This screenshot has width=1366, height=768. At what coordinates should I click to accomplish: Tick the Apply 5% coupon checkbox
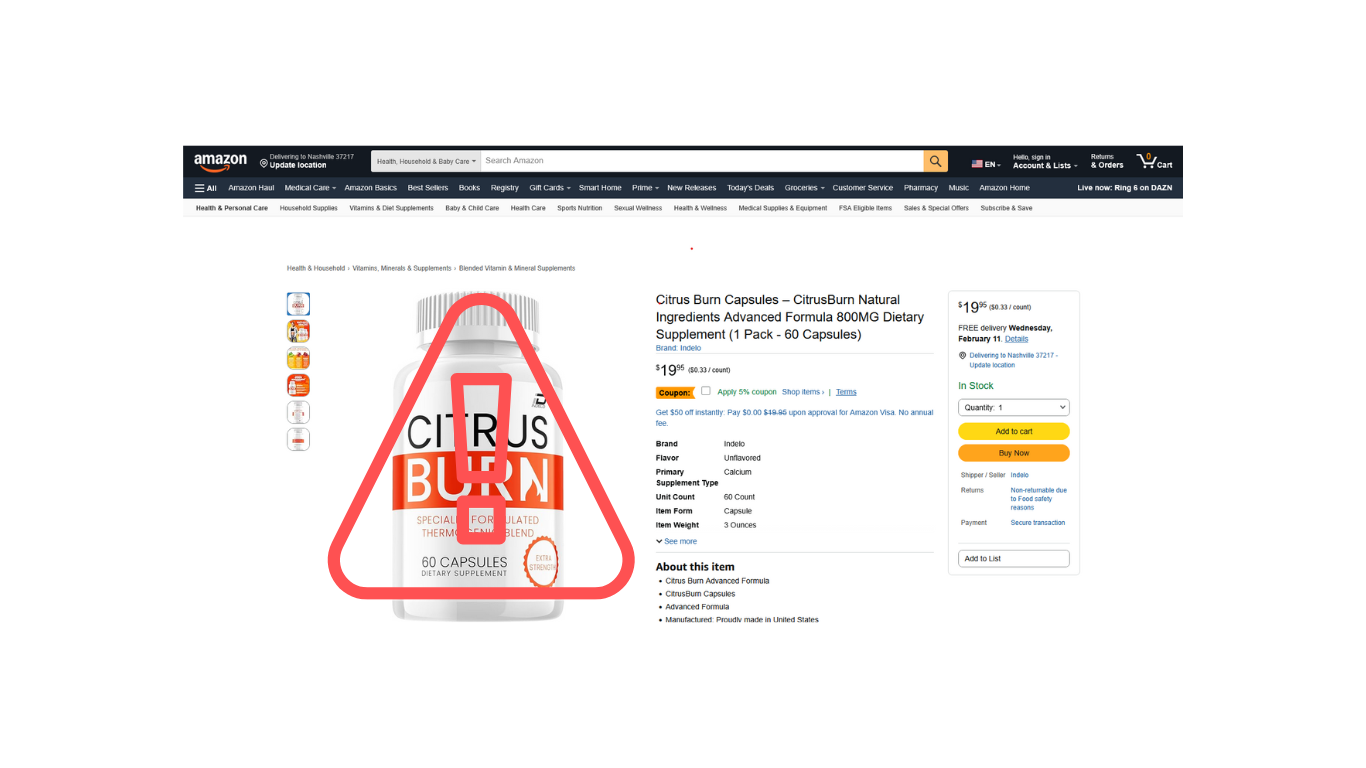click(706, 391)
